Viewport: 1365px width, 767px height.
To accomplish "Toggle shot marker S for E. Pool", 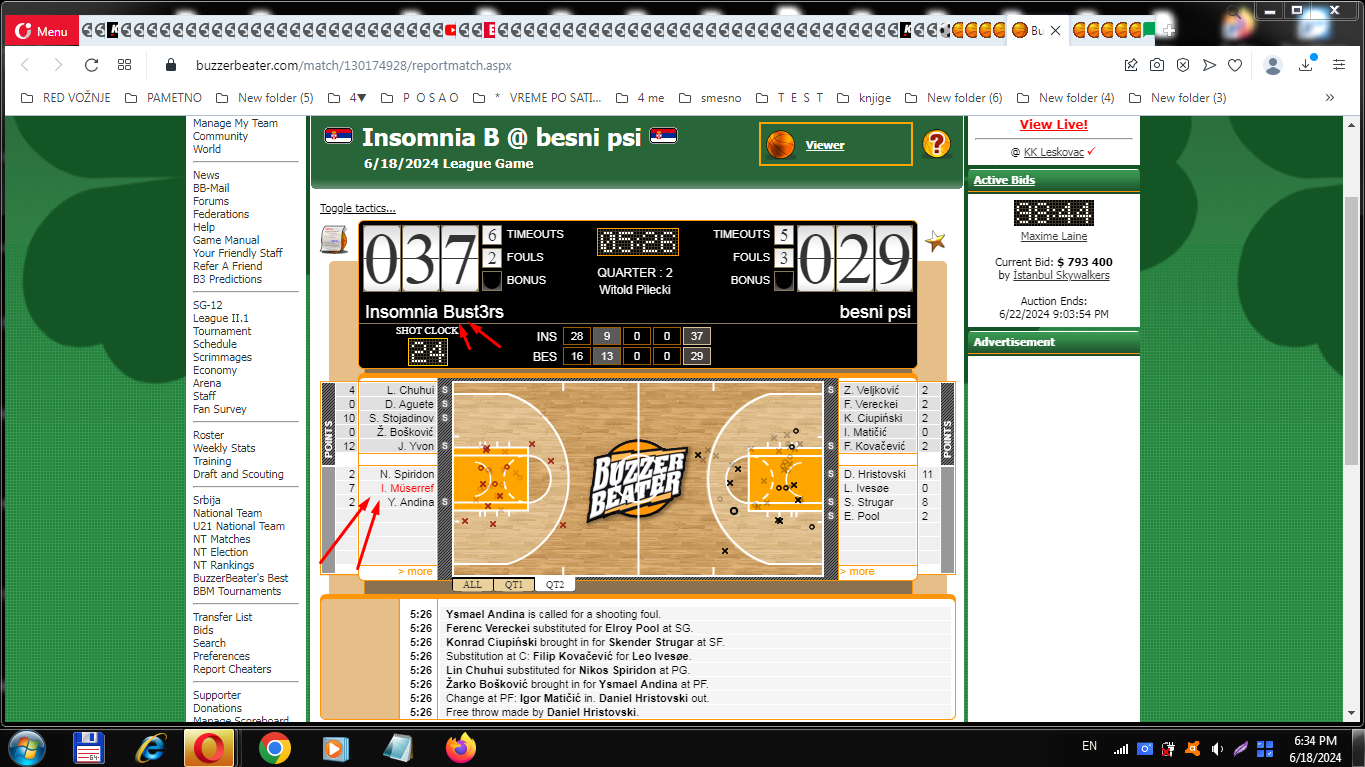I will (x=831, y=516).
